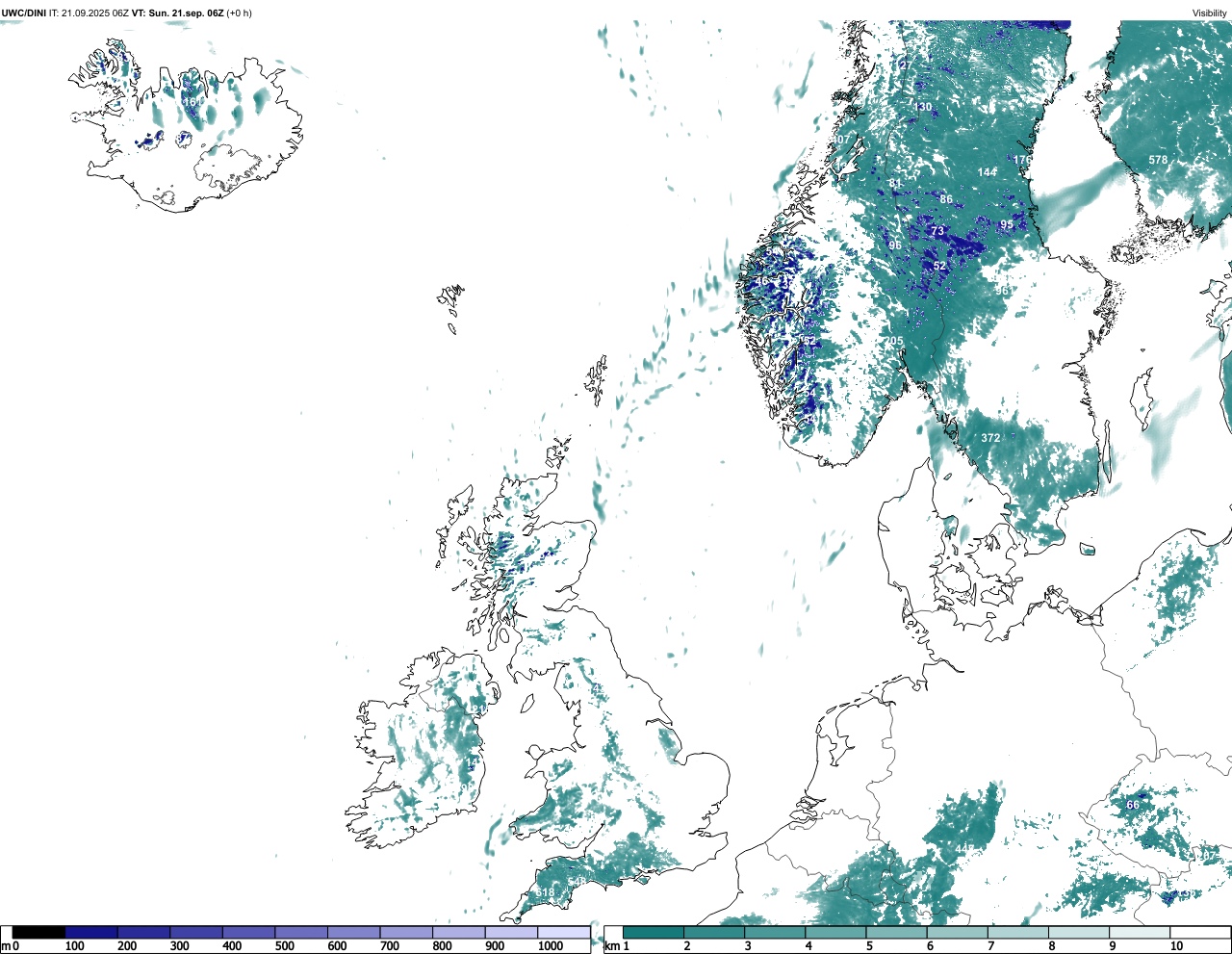Click the '961' value near Sweden's east coast
This screenshot has height=954, width=1232.
pos(1004,291)
